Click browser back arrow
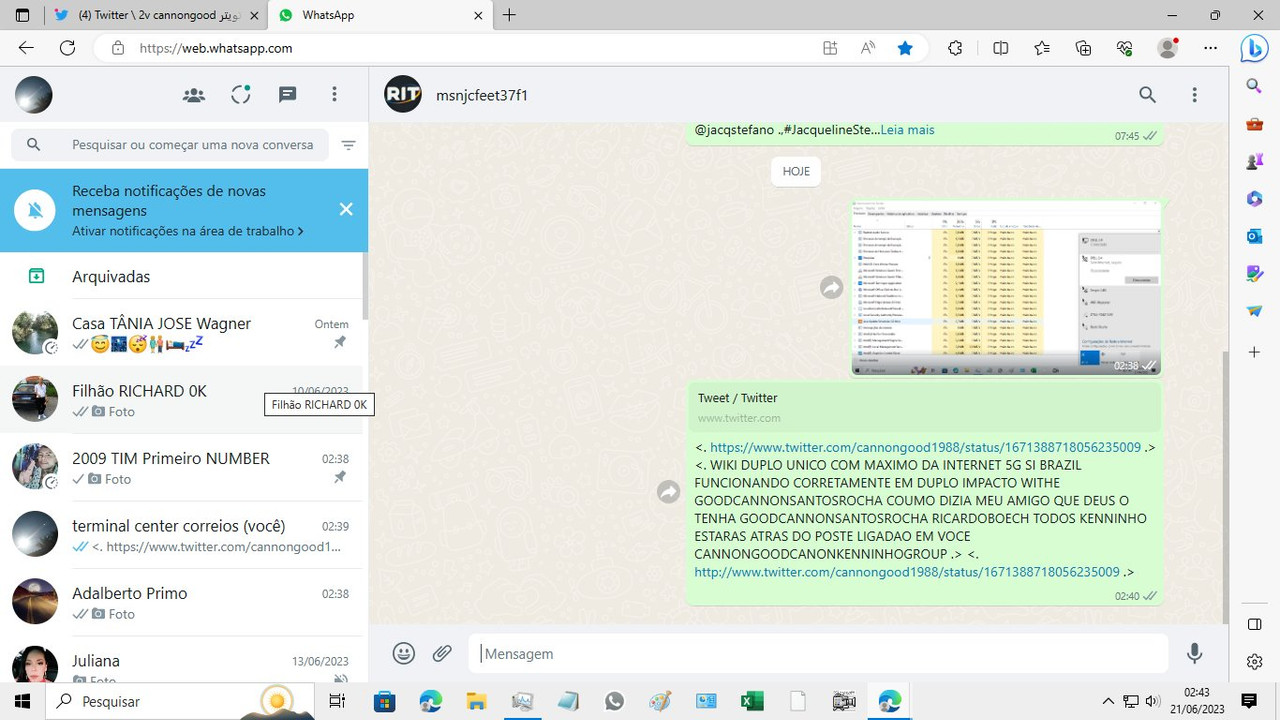The width and height of the screenshot is (1280, 720). pyautogui.click(x=26, y=48)
